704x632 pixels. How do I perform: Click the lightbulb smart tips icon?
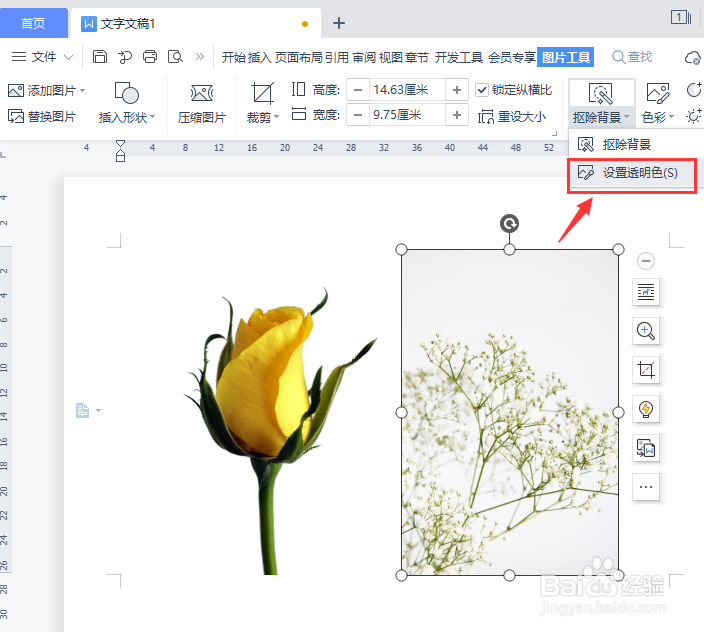pos(646,409)
